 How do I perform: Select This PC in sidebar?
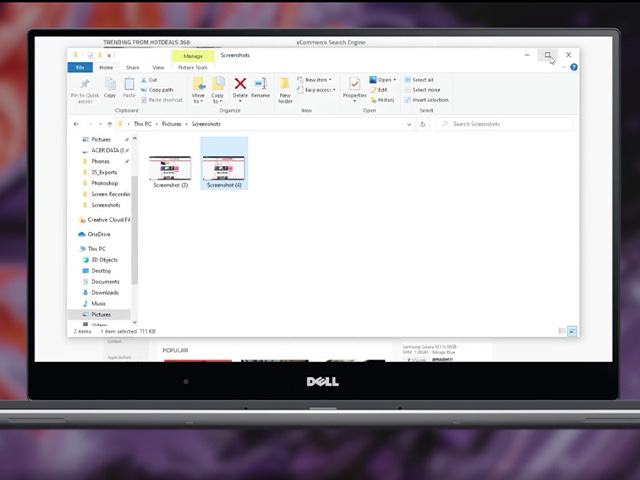pyautogui.click(x=96, y=249)
